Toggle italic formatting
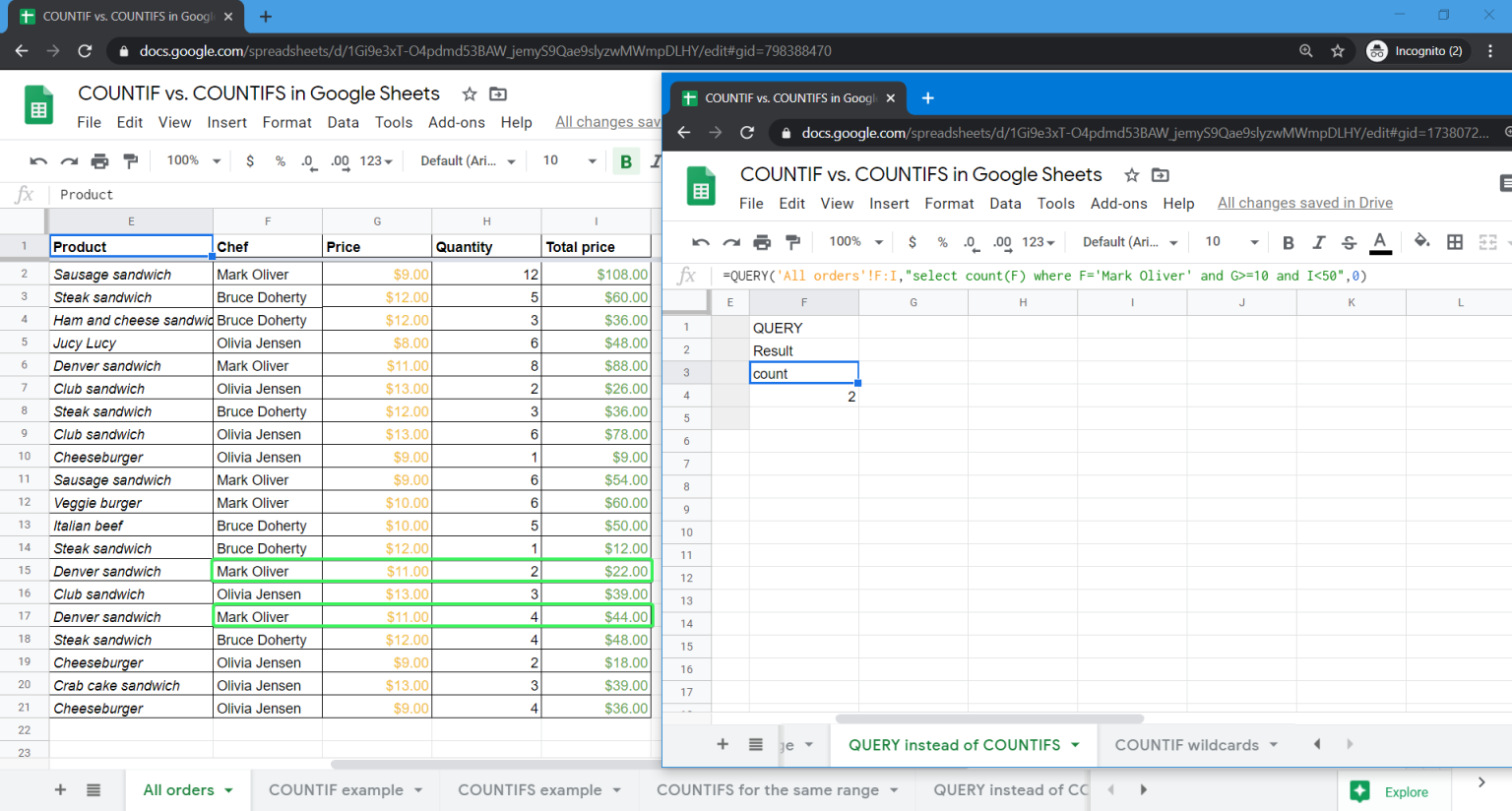Screen dimensions: 1512x811 tap(1319, 241)
